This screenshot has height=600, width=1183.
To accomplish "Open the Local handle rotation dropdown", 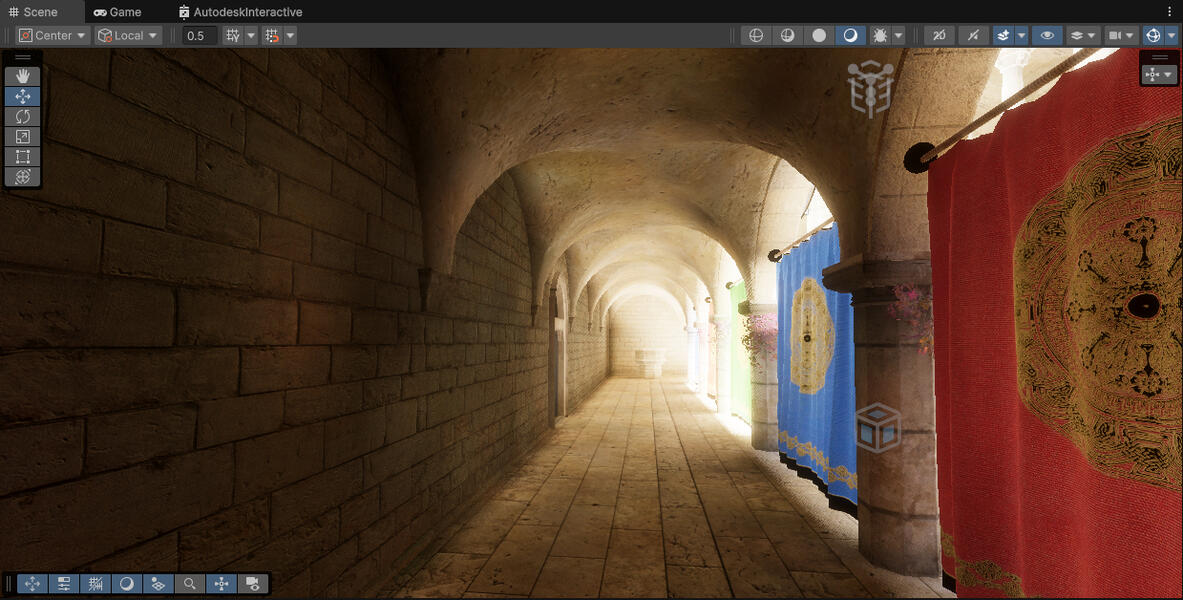I will [x=128, y=35].
